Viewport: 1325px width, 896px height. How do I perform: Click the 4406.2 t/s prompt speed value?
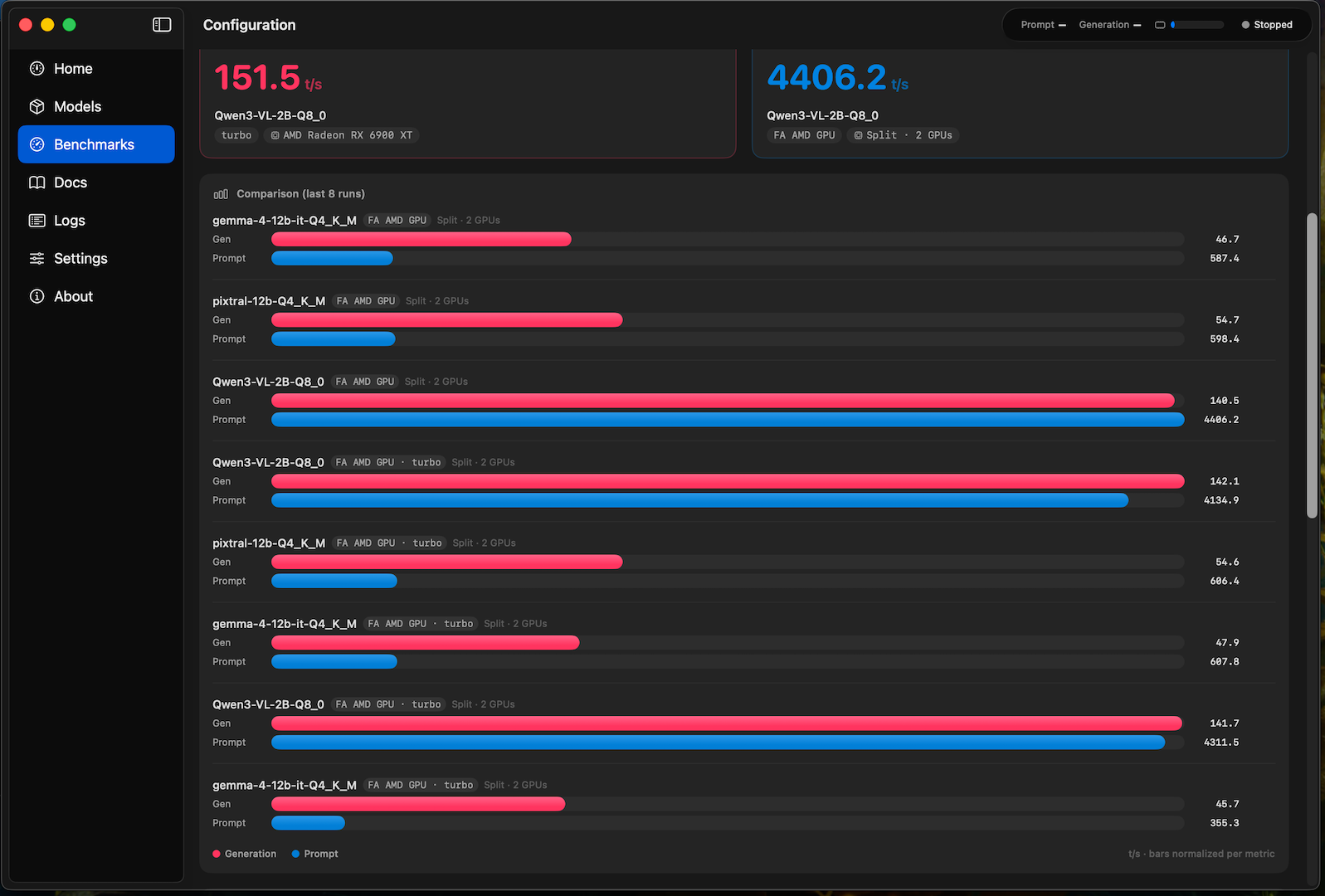pos(837,78)
